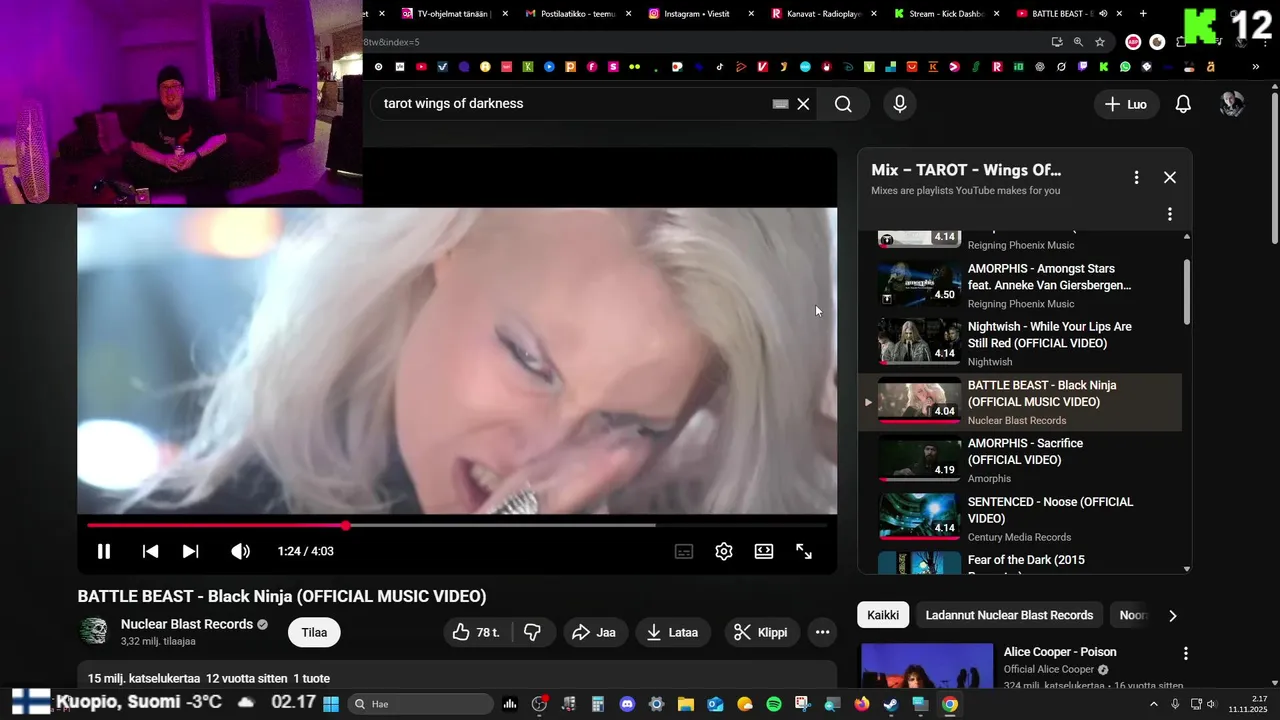Play AMORPHIS - Amongst Stars from playlist
This screenshot has width=1280, height=720.
tap(1020, 286)
